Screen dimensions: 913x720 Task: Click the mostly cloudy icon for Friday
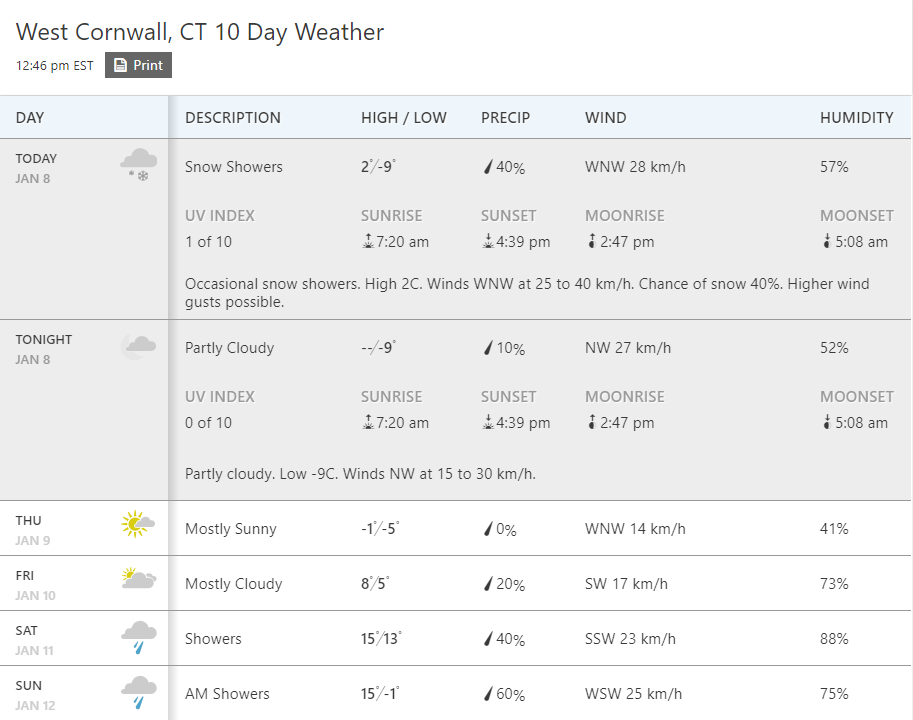pyautogui.click(x=137, y=579)
